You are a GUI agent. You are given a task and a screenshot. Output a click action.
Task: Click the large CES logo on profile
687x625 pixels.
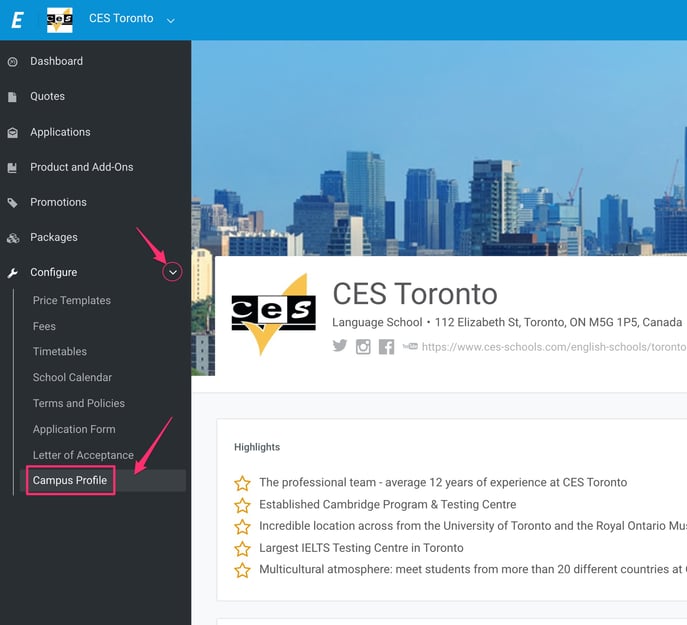(273, 314)
